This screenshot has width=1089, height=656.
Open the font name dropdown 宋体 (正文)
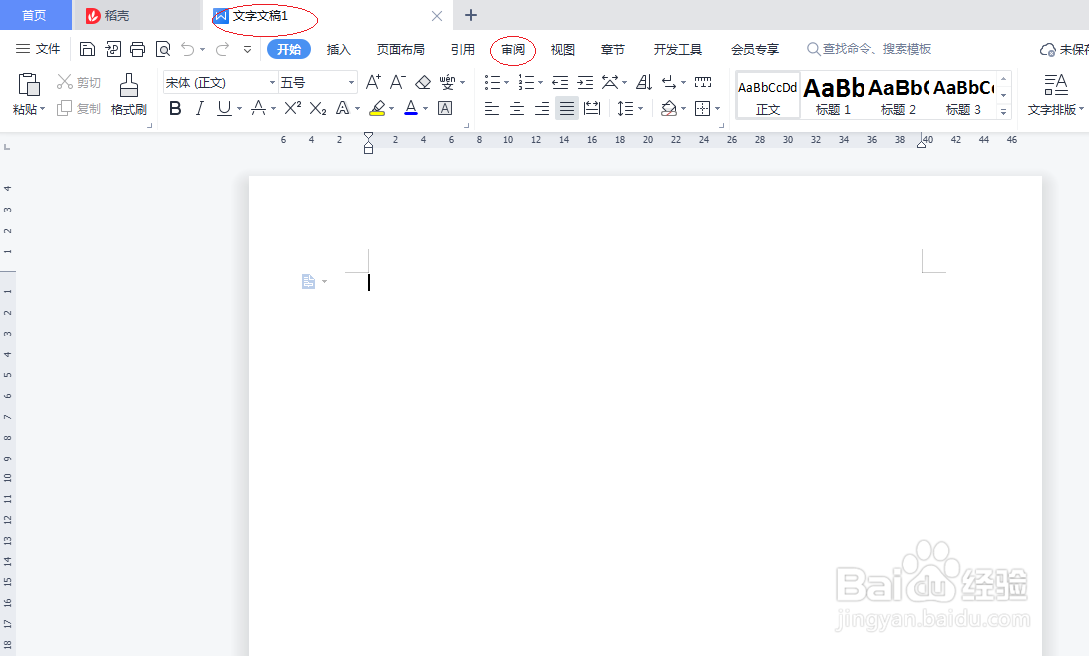(x=272, y=83)
